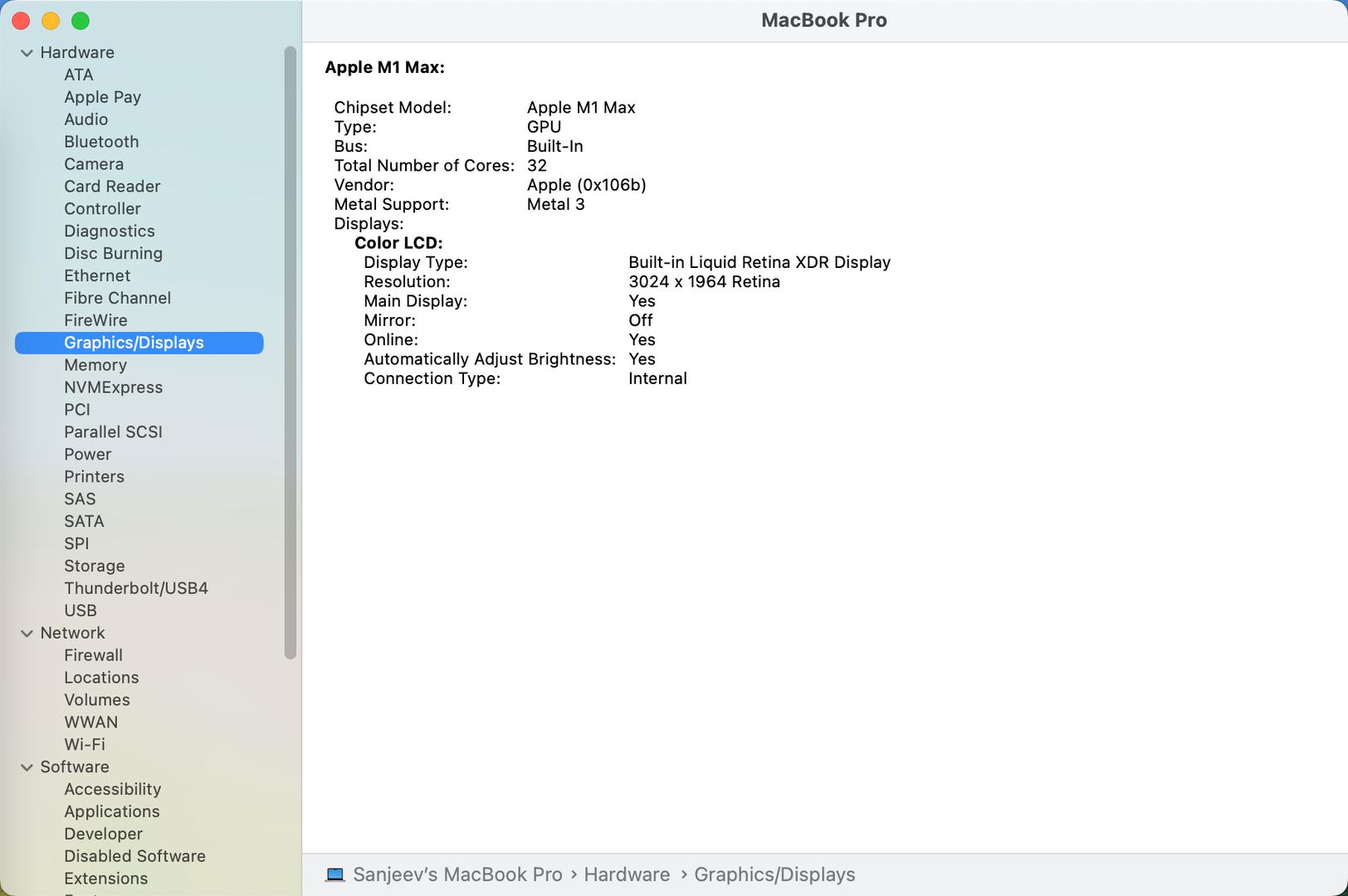Viewport: 1348px width, 896px height.
Task: Click Built-in Liquid Retina XDR Display value
Action: point(759,263)
